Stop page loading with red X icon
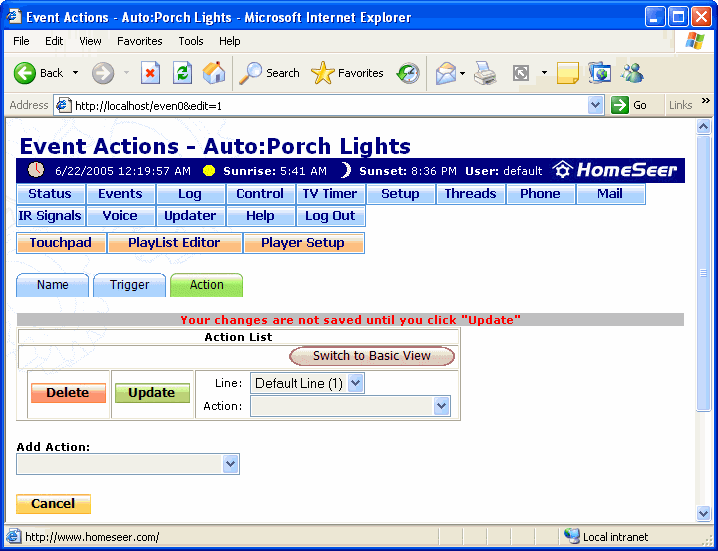Screen dimensions: 718x551 (150, 73)
